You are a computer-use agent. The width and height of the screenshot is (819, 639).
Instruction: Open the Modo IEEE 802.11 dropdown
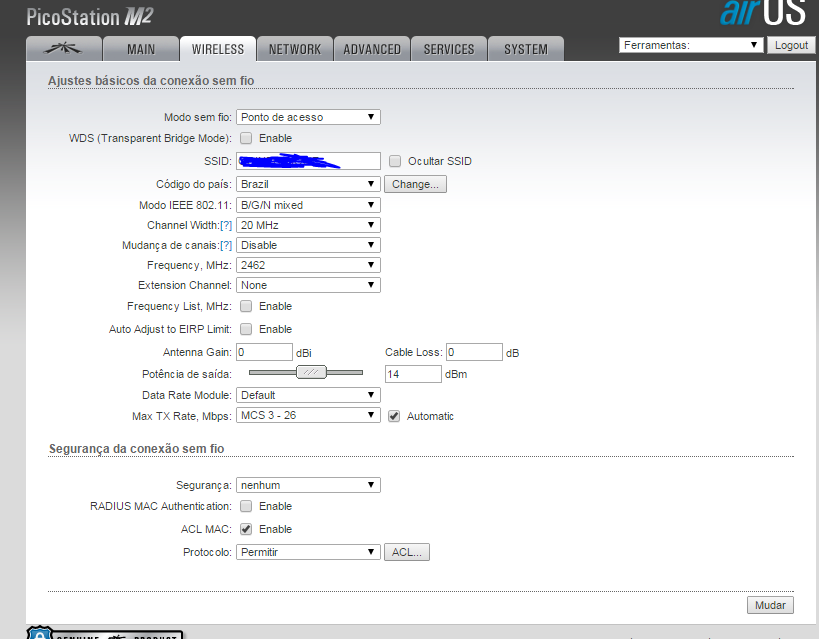pos(308,205)
